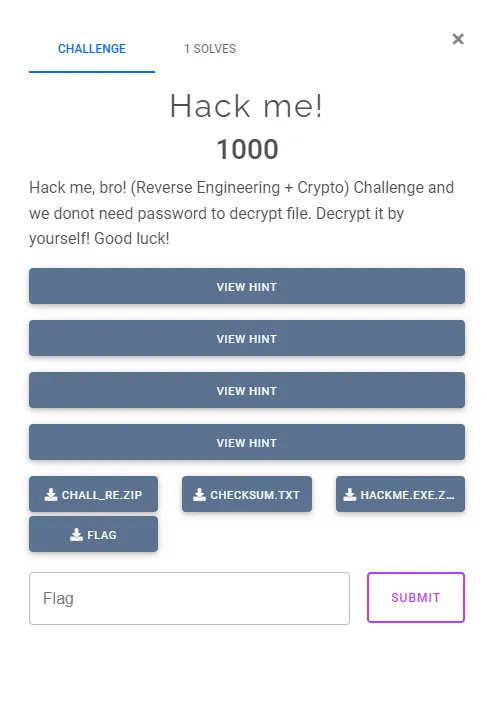
Task: Focus the Flag input field
Action: (189, 599)
